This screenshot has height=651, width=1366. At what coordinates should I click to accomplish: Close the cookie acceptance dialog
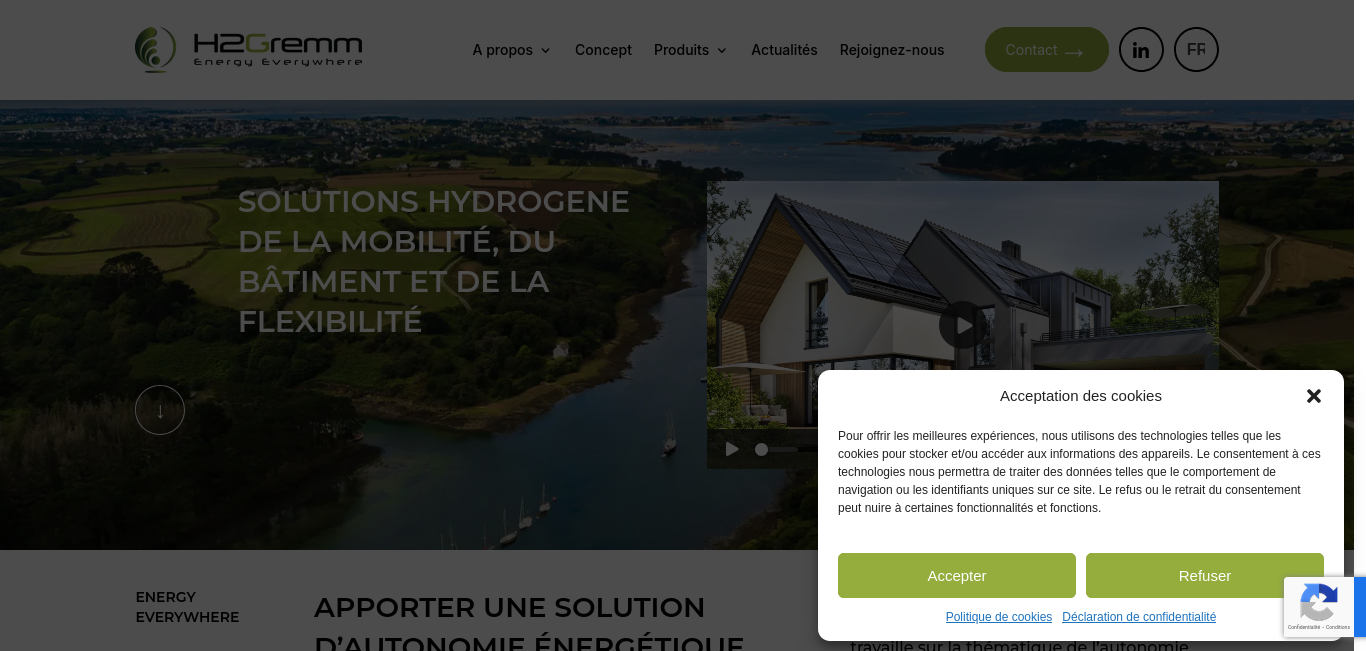[1314, 396]
